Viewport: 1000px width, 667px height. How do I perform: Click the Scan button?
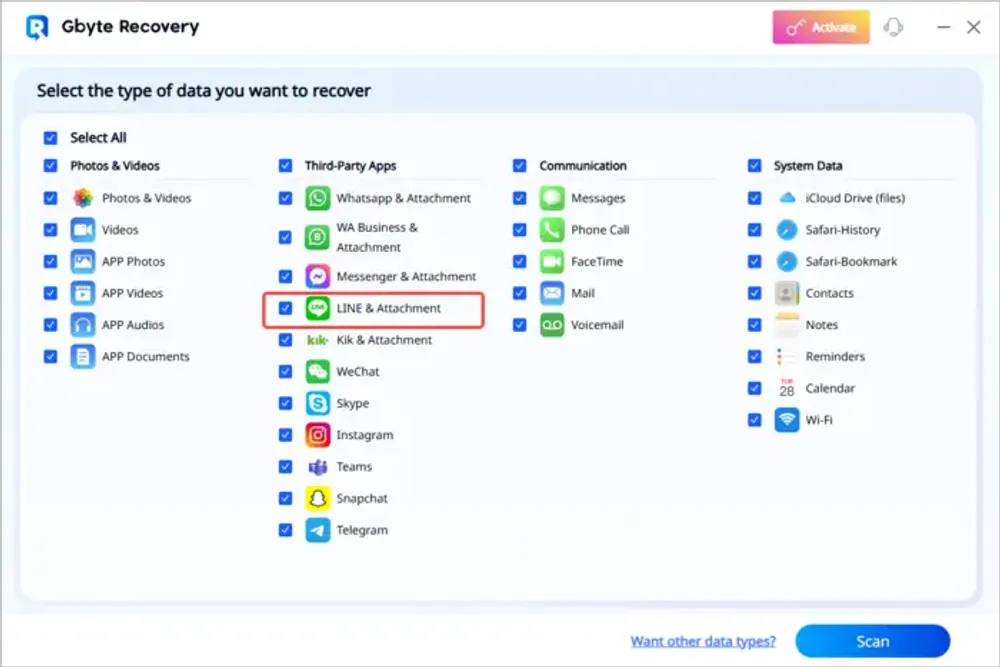click(872, 641)
